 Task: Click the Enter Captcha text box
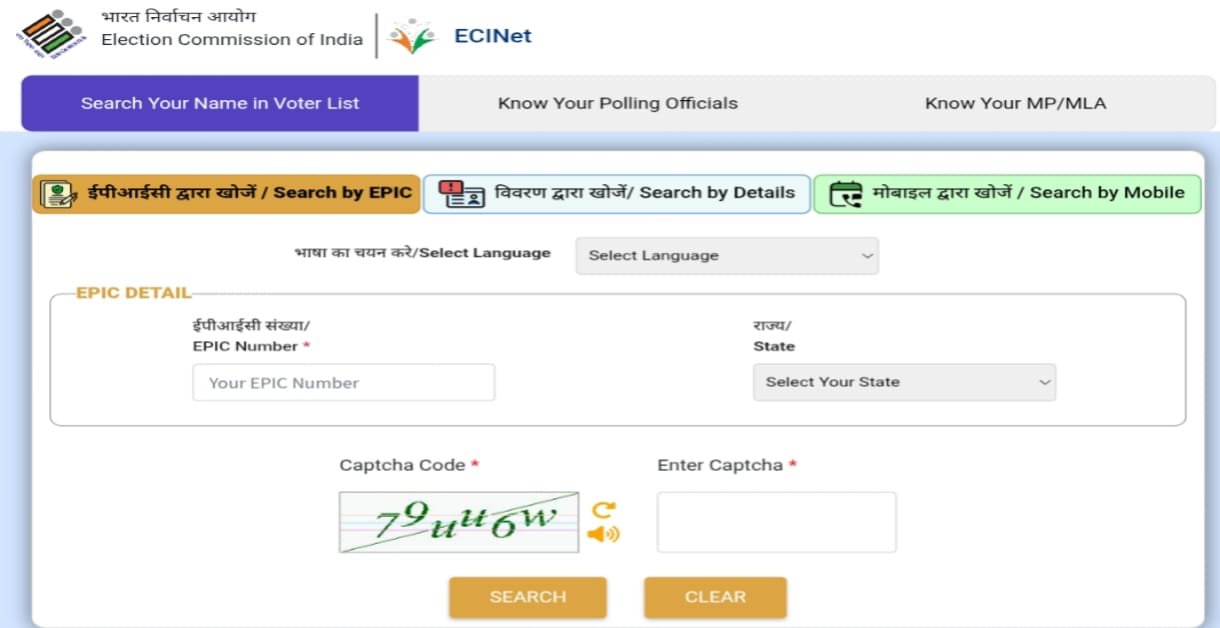776,522
